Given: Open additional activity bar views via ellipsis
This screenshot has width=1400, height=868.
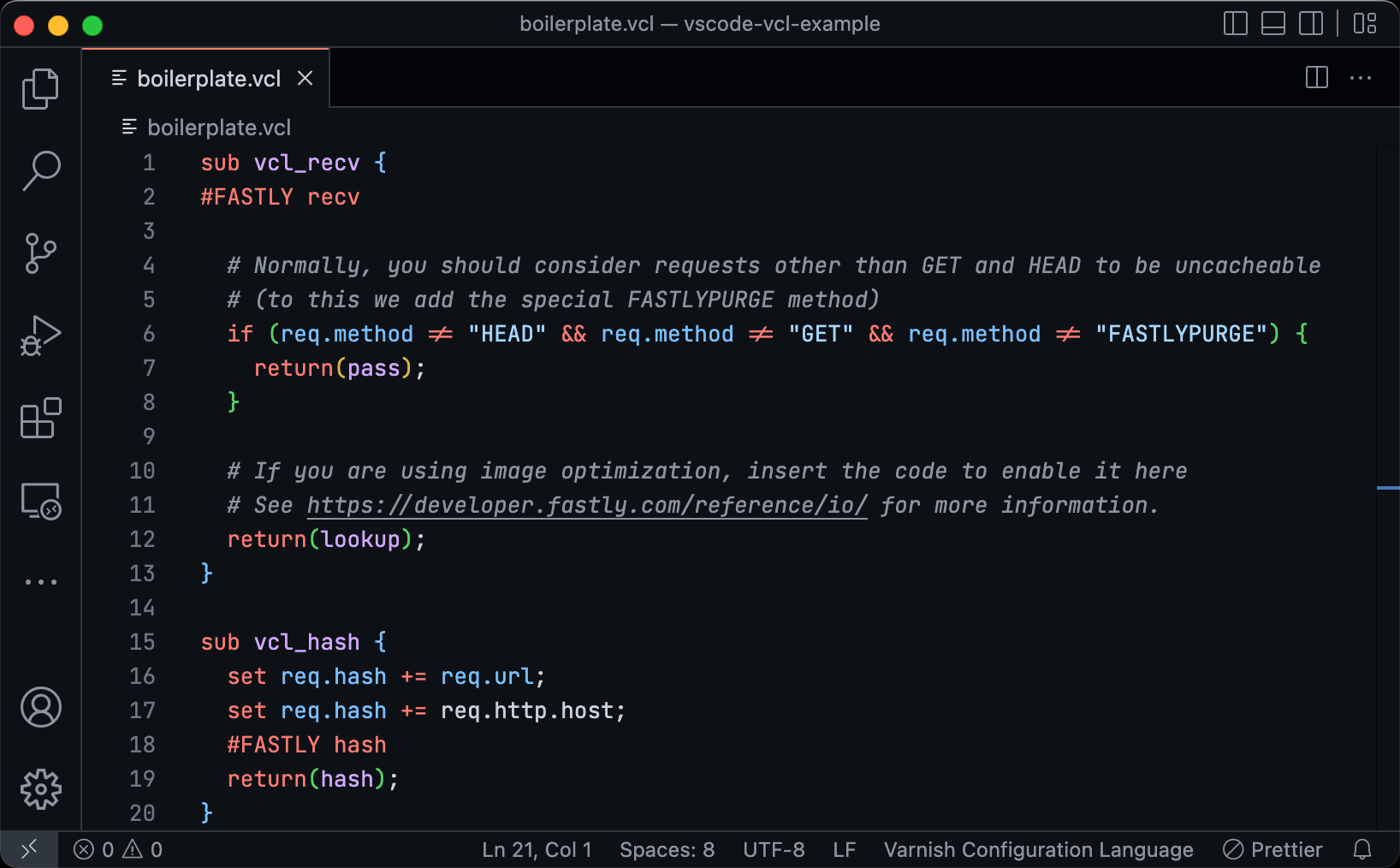Looking at the screenshot, I should tap(40, 581).
